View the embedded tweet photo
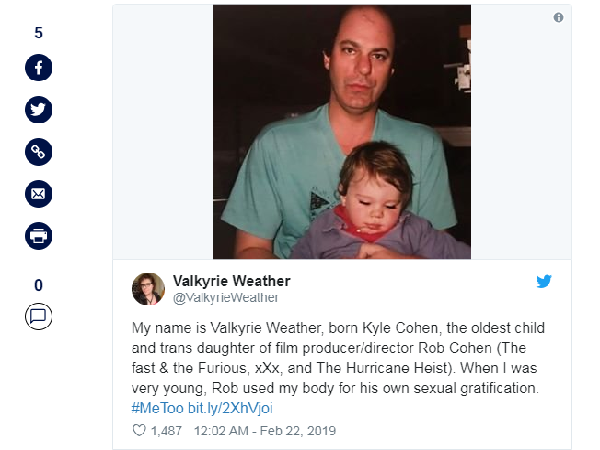Viewport: 600px width, 450px height. click(x=342, y=132)
